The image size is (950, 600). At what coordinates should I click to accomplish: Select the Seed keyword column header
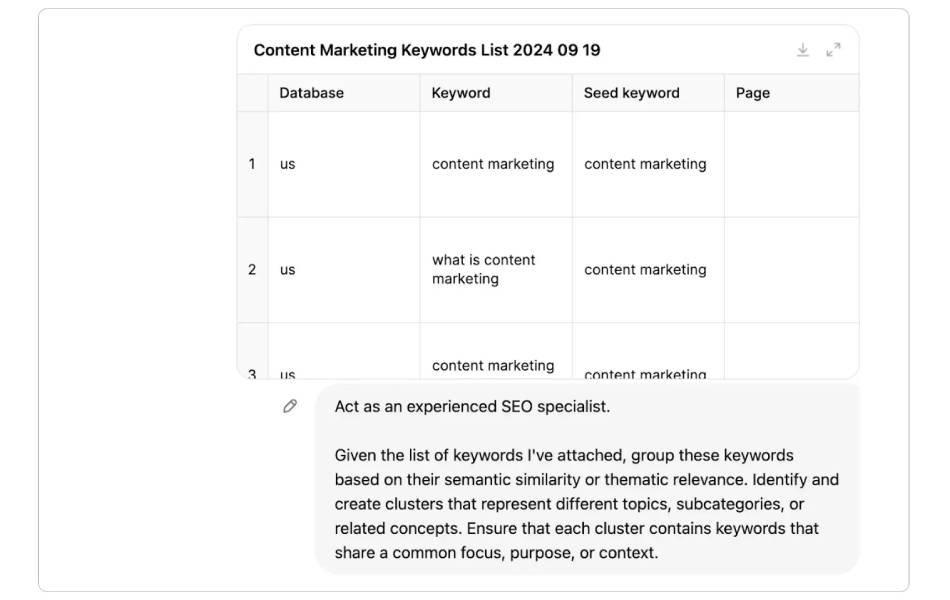click(648, 93)
